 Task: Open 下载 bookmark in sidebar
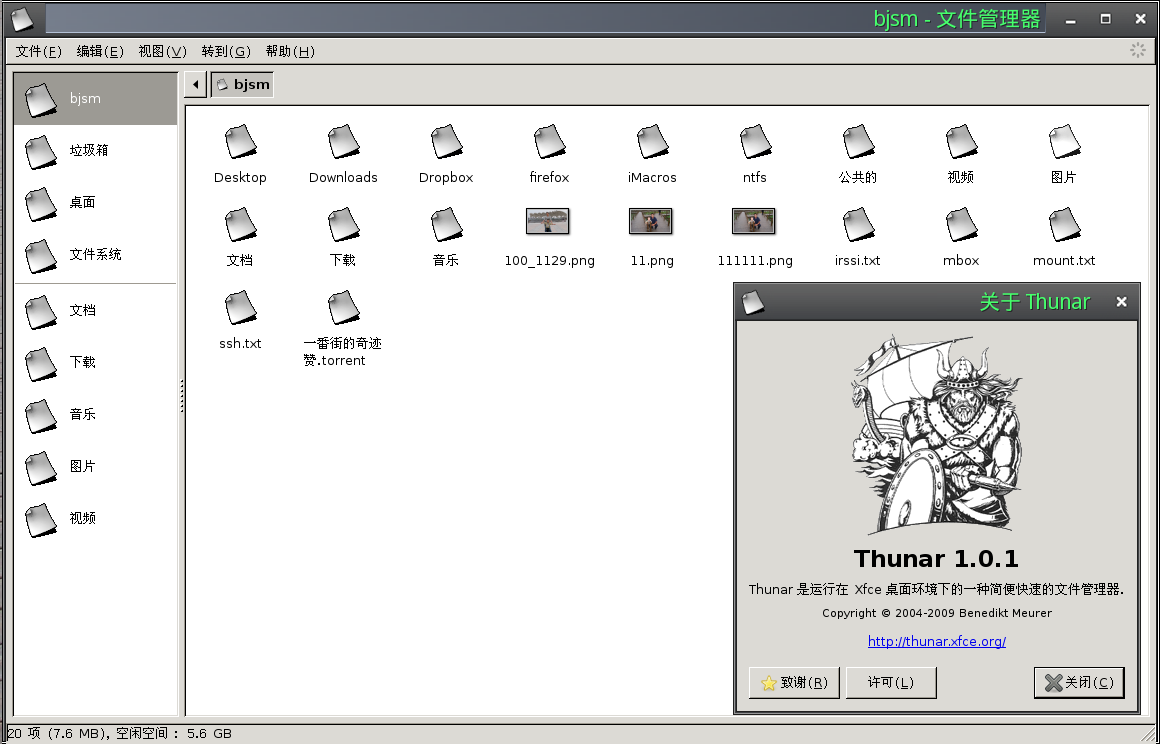[x=95, y=362]
